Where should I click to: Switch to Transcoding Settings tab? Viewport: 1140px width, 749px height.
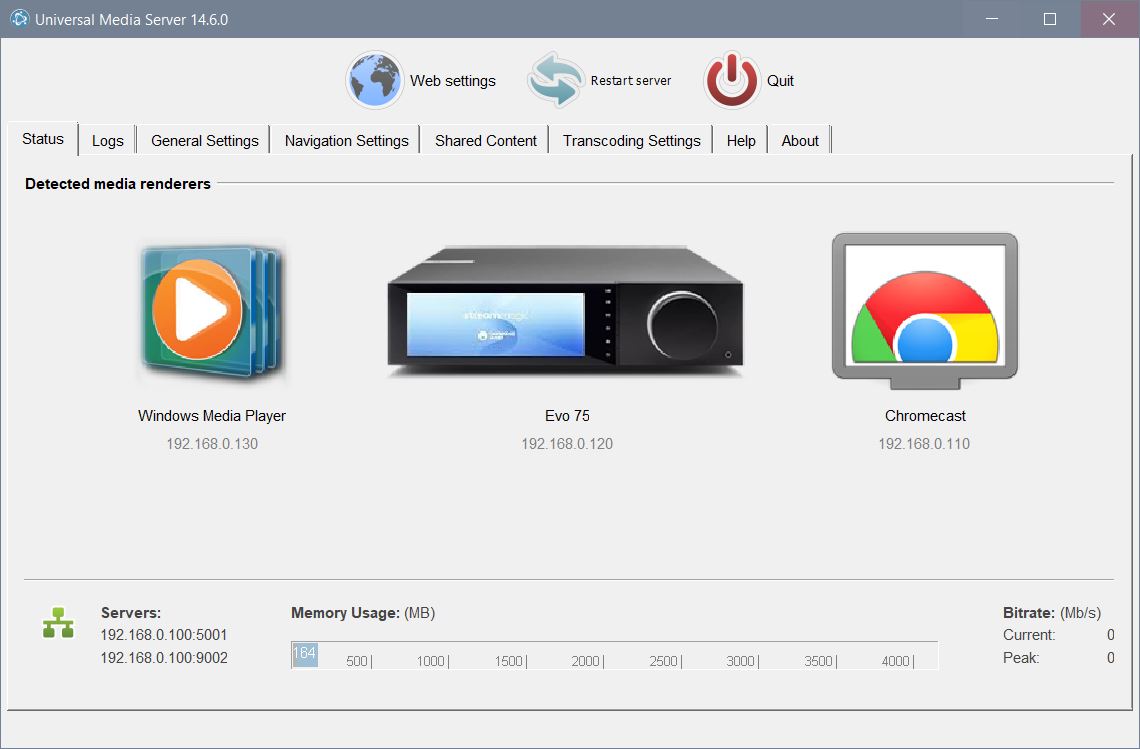[x=631, y=140]
